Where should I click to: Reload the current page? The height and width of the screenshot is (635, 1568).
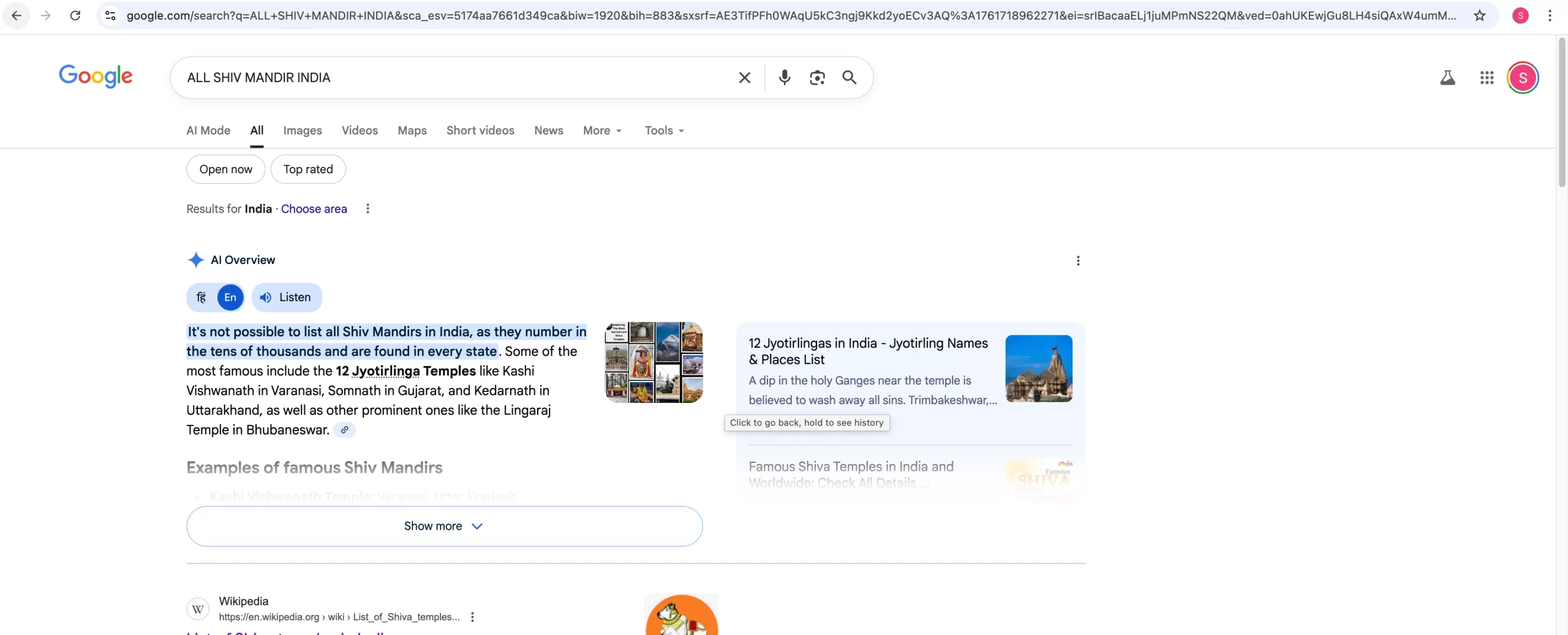click(x=75, y=15)
